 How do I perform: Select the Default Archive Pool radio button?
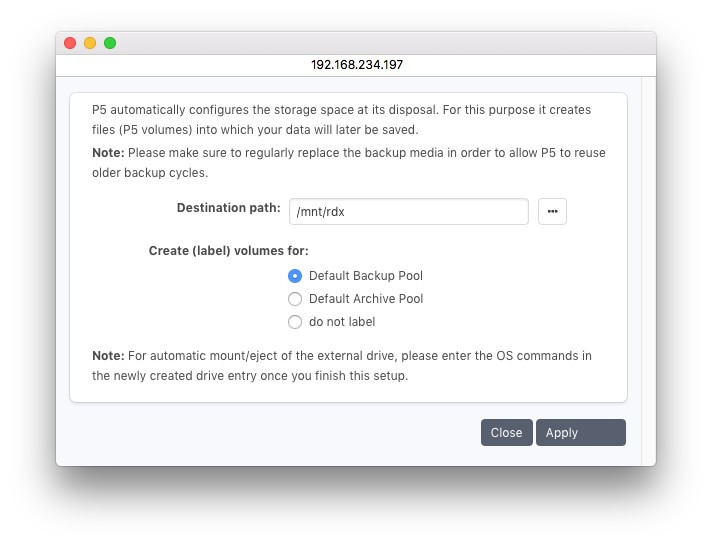coord(295,299)
